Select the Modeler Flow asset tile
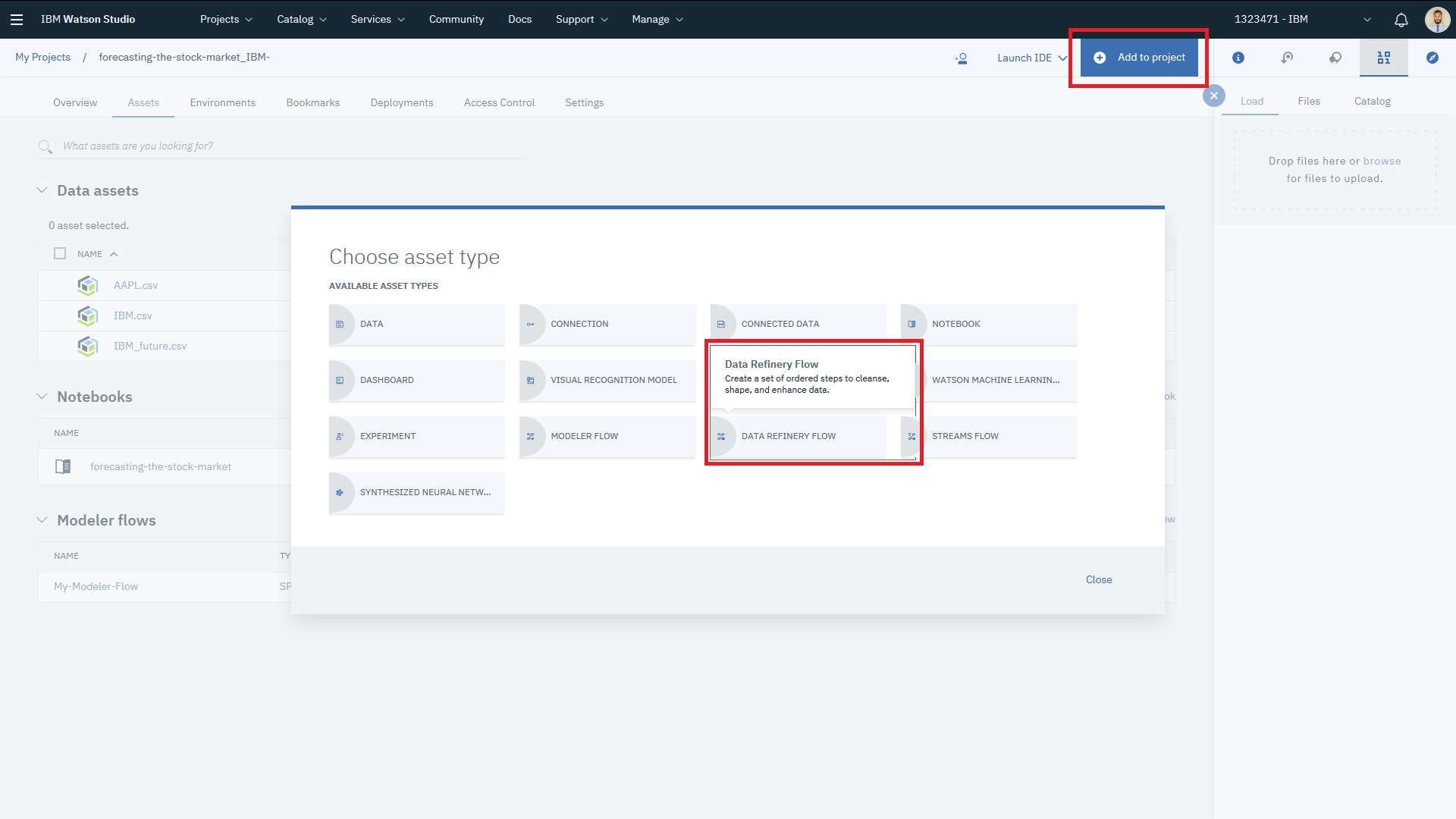The width and height of the screenshot is (1456, 819). coord(607,437)
